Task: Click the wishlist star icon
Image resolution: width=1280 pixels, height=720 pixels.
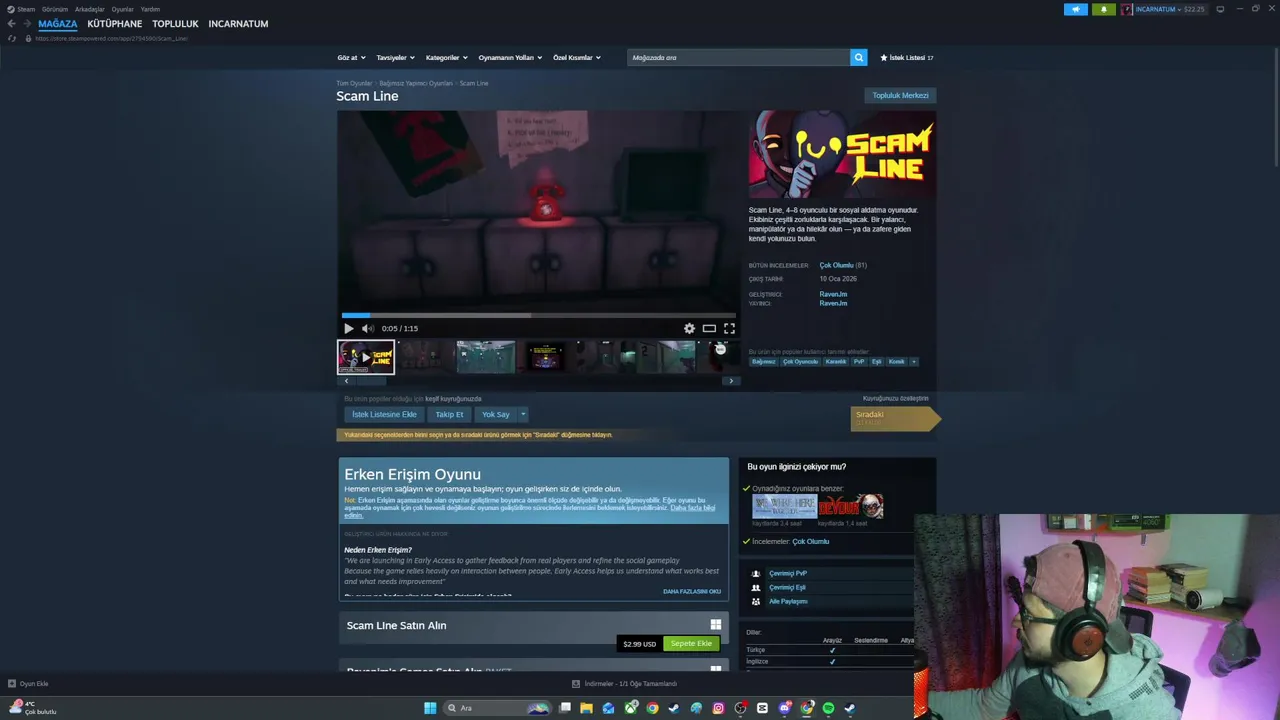Action: [884, 58]
